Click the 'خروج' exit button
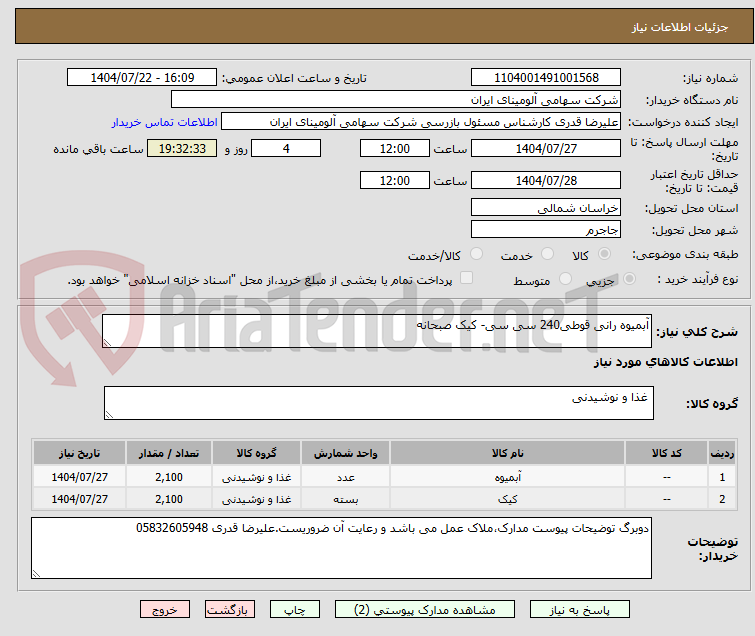Image resolution: width=755 pixels, height=636 pixels. point(165,609)
